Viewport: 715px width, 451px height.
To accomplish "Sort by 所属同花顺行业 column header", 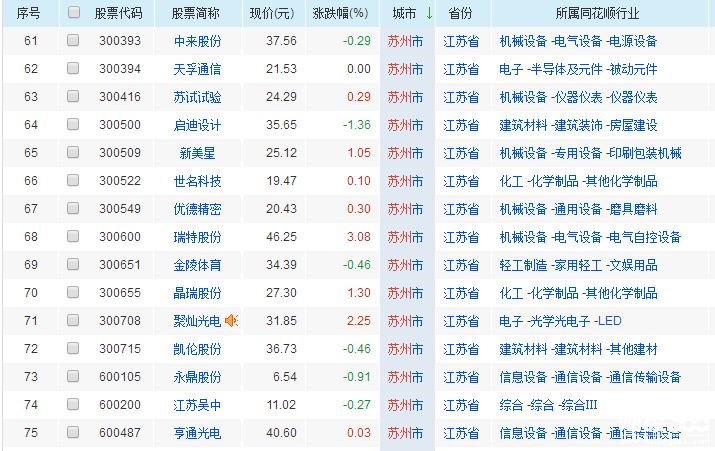I will point(597,14).
